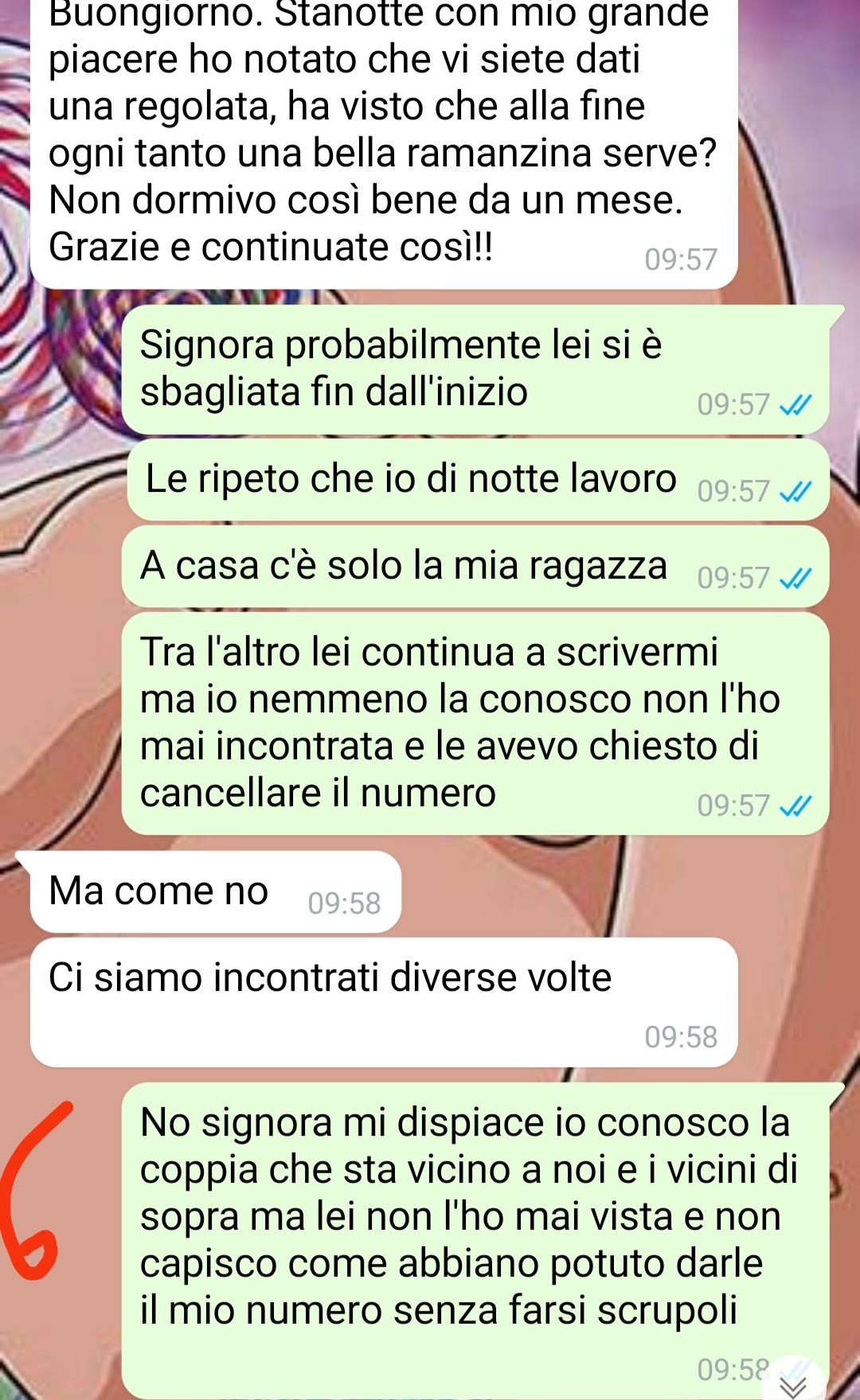
Task: Select the 'Ci siamo incontrati diverse volte' message
Action: point(385,1002)
